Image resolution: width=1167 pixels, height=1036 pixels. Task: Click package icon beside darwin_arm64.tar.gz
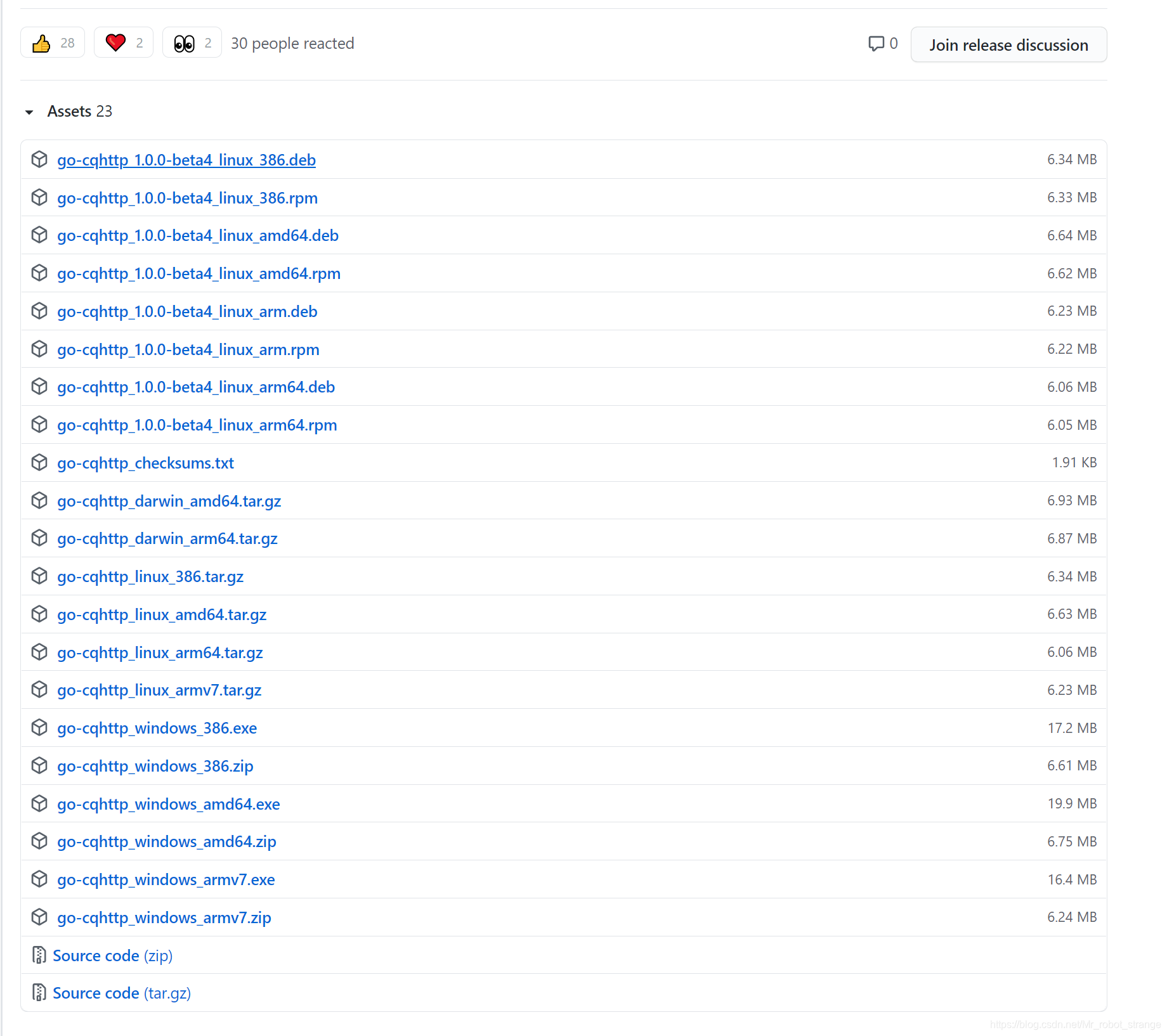tap(39, 538)
